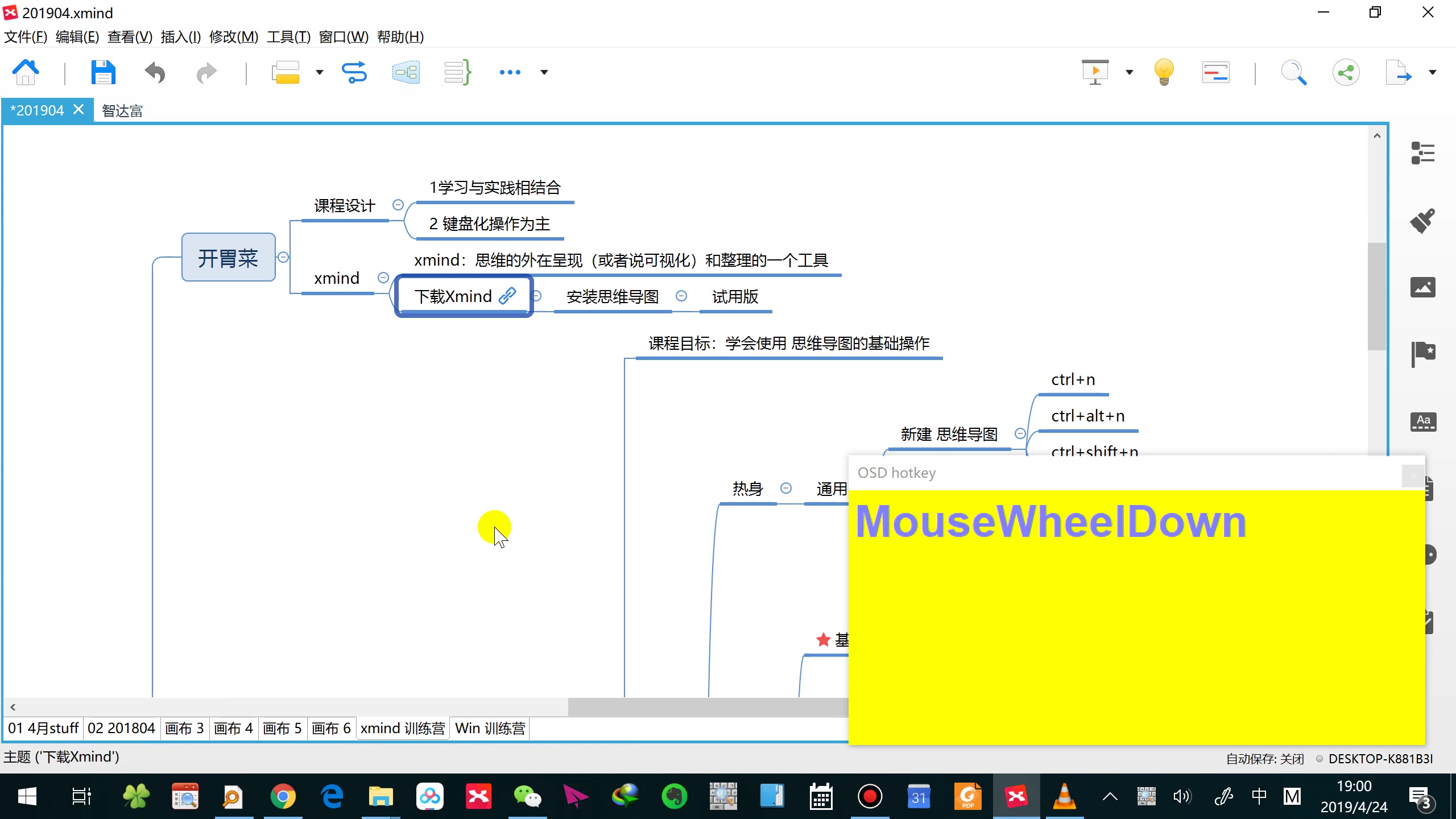
Task: Collapse the 安装思维导图 branch
Action: pos(681,296)
